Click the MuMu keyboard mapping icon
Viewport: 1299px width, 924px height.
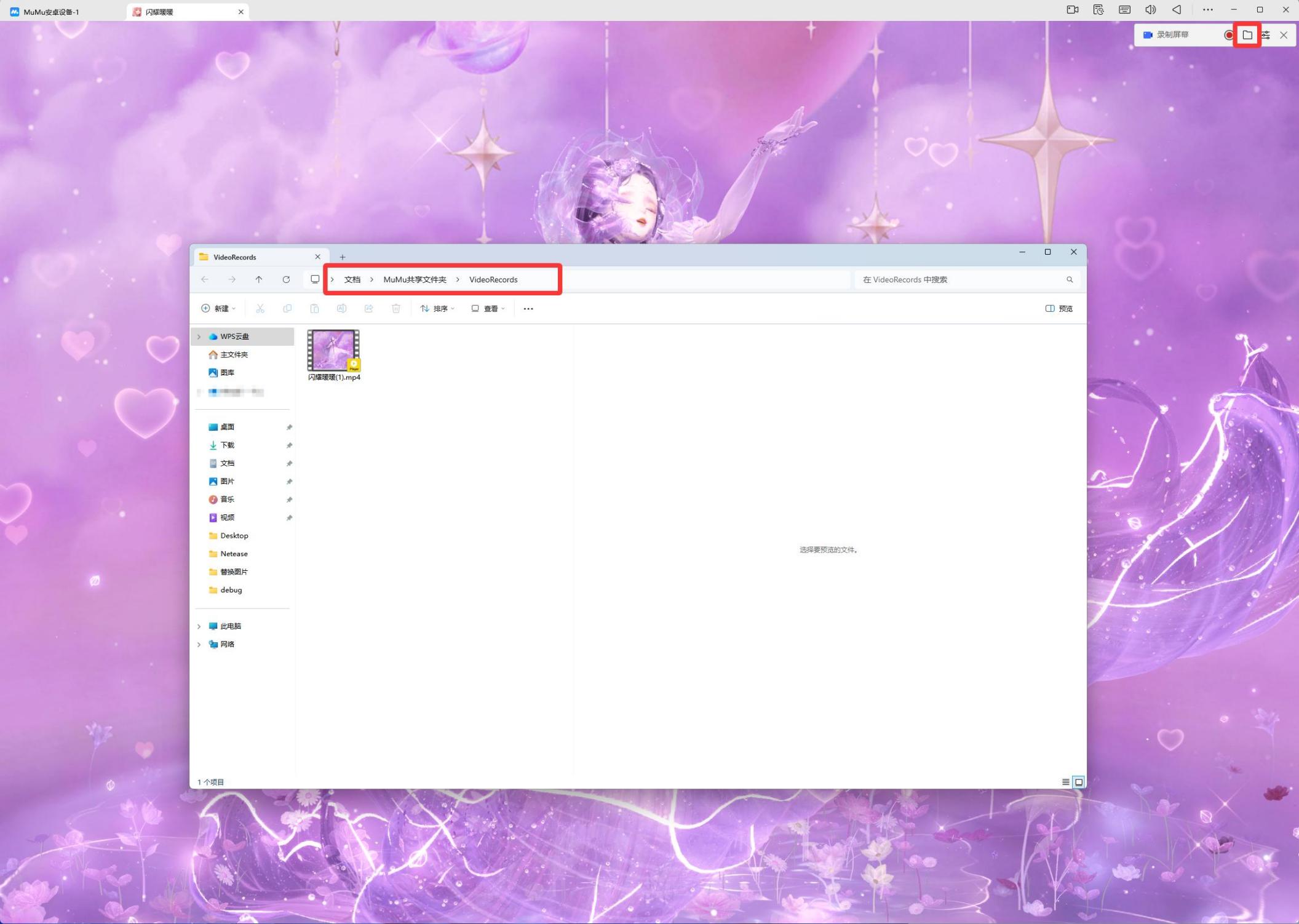pos(1124,10)
